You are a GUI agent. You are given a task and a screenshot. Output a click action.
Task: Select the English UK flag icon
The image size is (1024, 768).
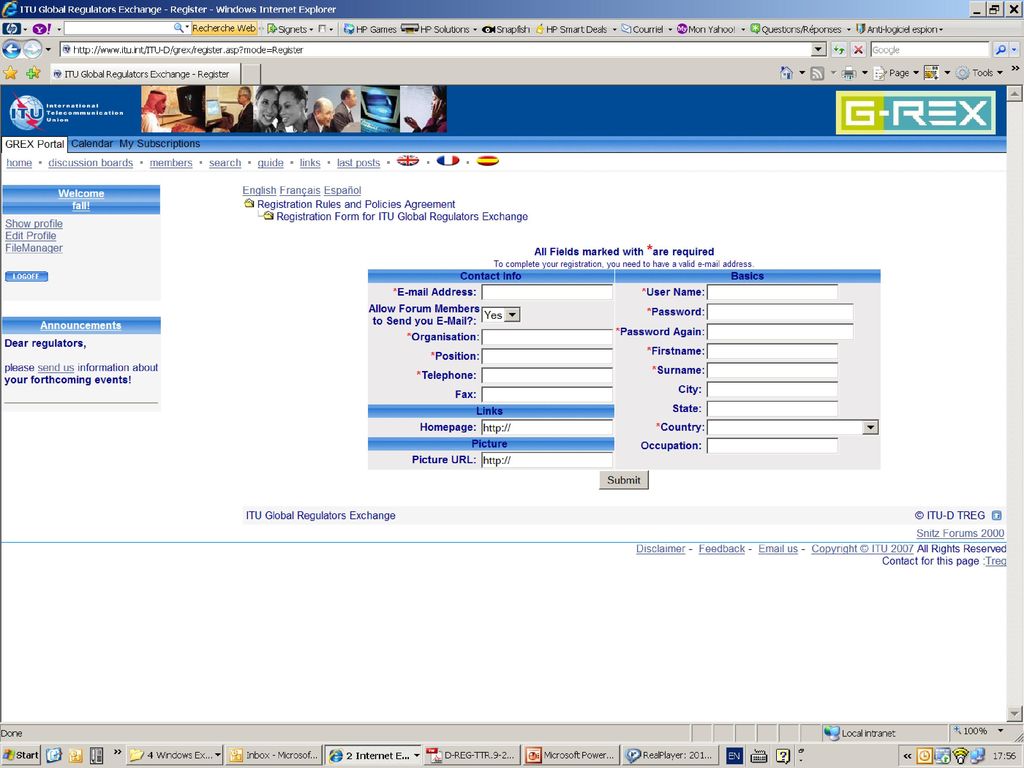click(408, 161)
